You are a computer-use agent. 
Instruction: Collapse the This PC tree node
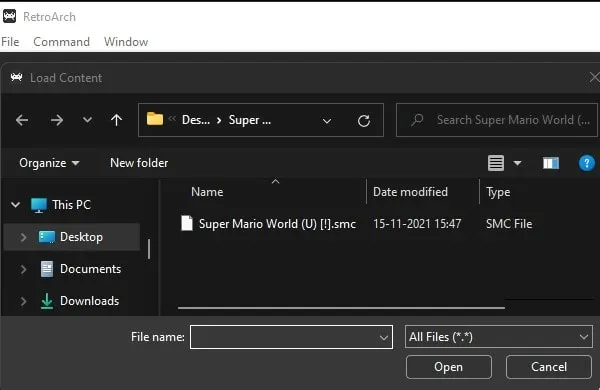(x=15, y=205)
